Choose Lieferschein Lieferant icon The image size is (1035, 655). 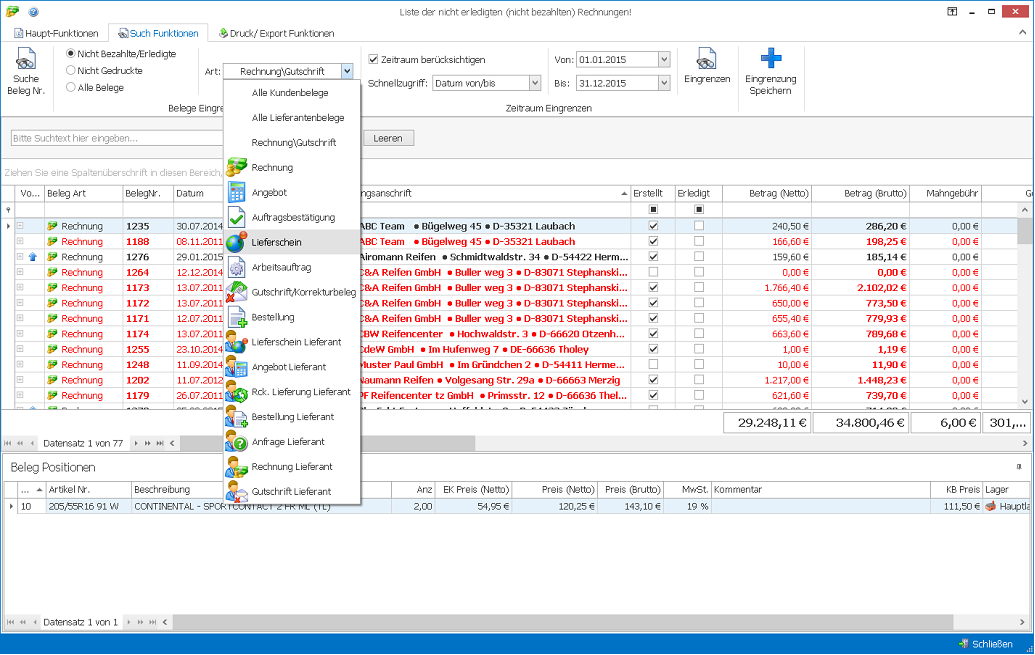(236, 342)
